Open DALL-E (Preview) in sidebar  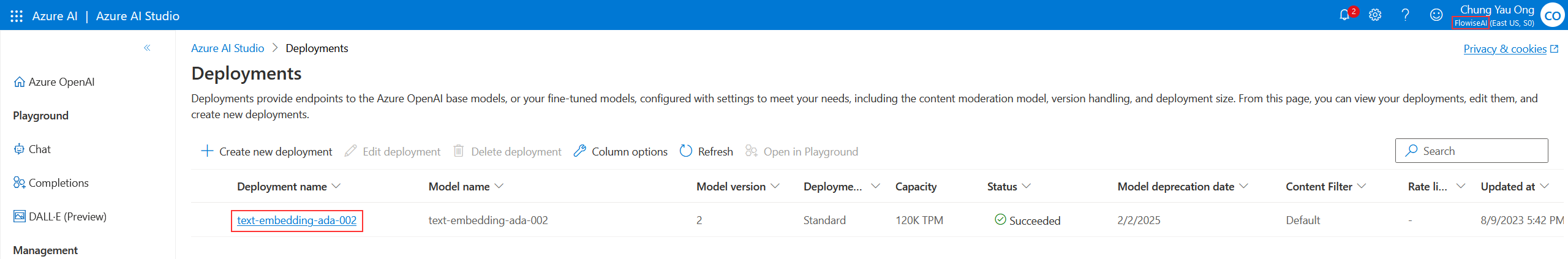pos(67,217)
